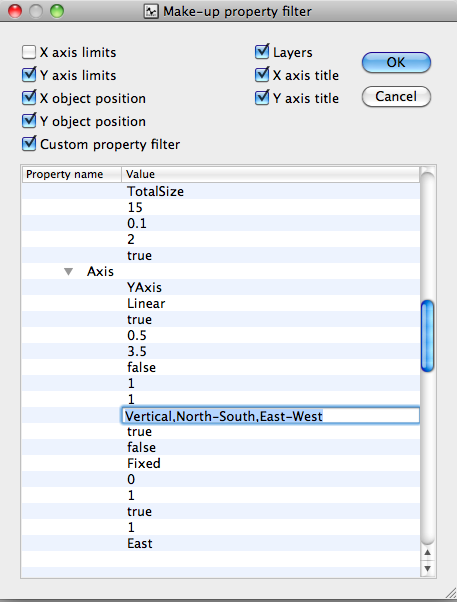The height and width of the screenshot is (602, 457).
Task: Disable Custom property filter checkbox
Action: point(29,144)
